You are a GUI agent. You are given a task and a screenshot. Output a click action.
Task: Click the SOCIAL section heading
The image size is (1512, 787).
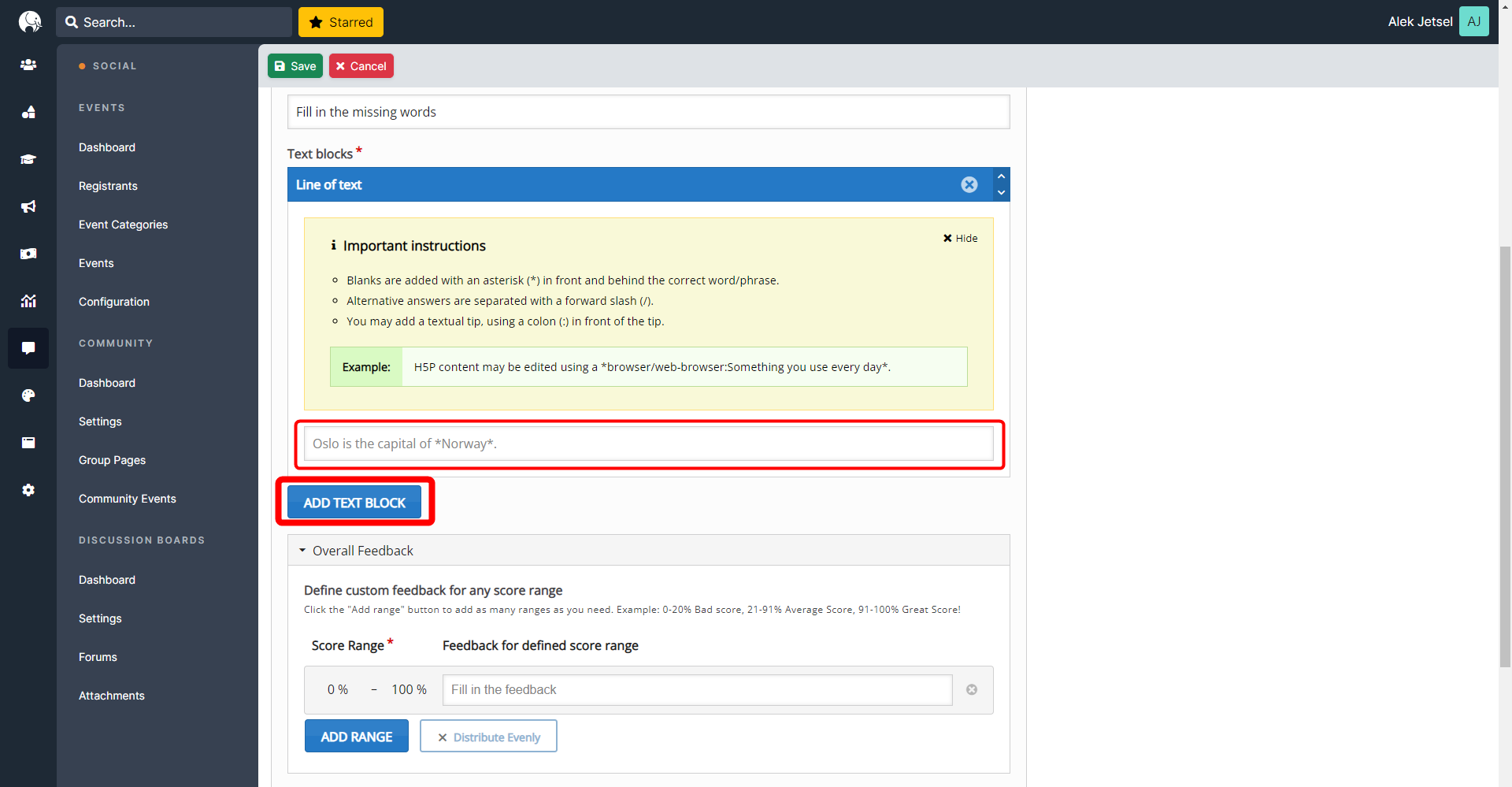(115, 66)
